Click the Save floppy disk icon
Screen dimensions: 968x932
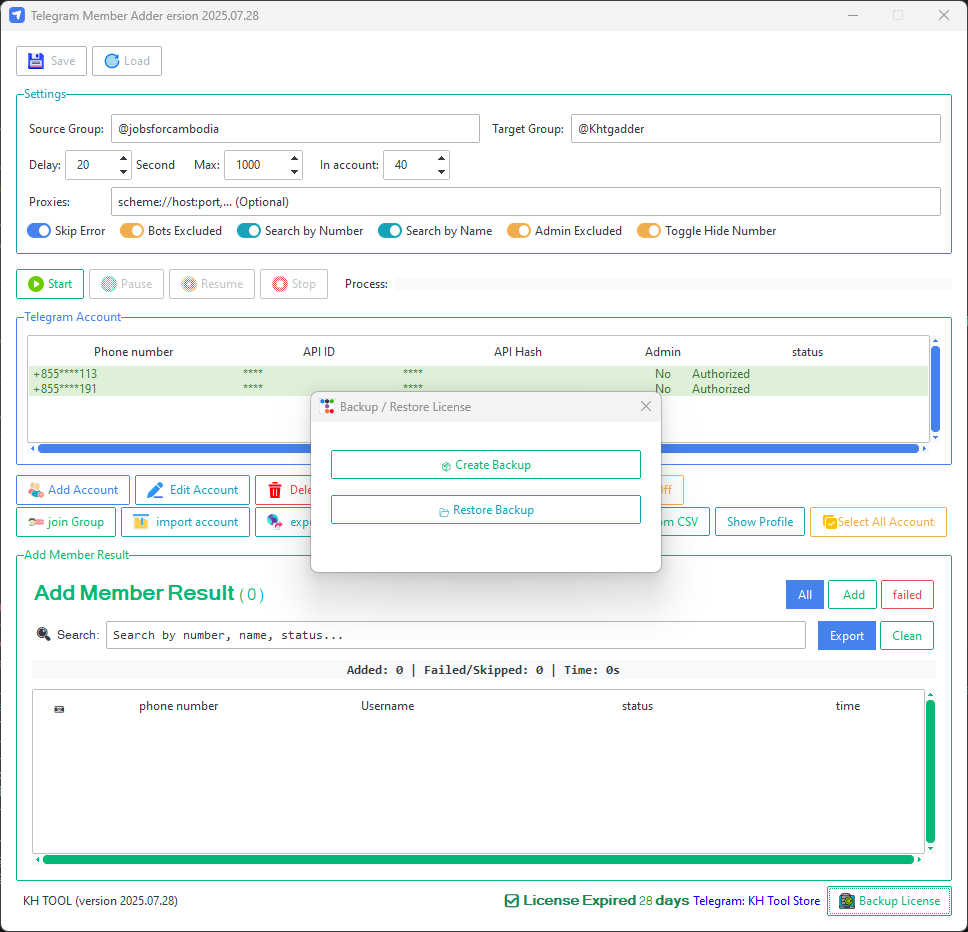pos(36,60)
